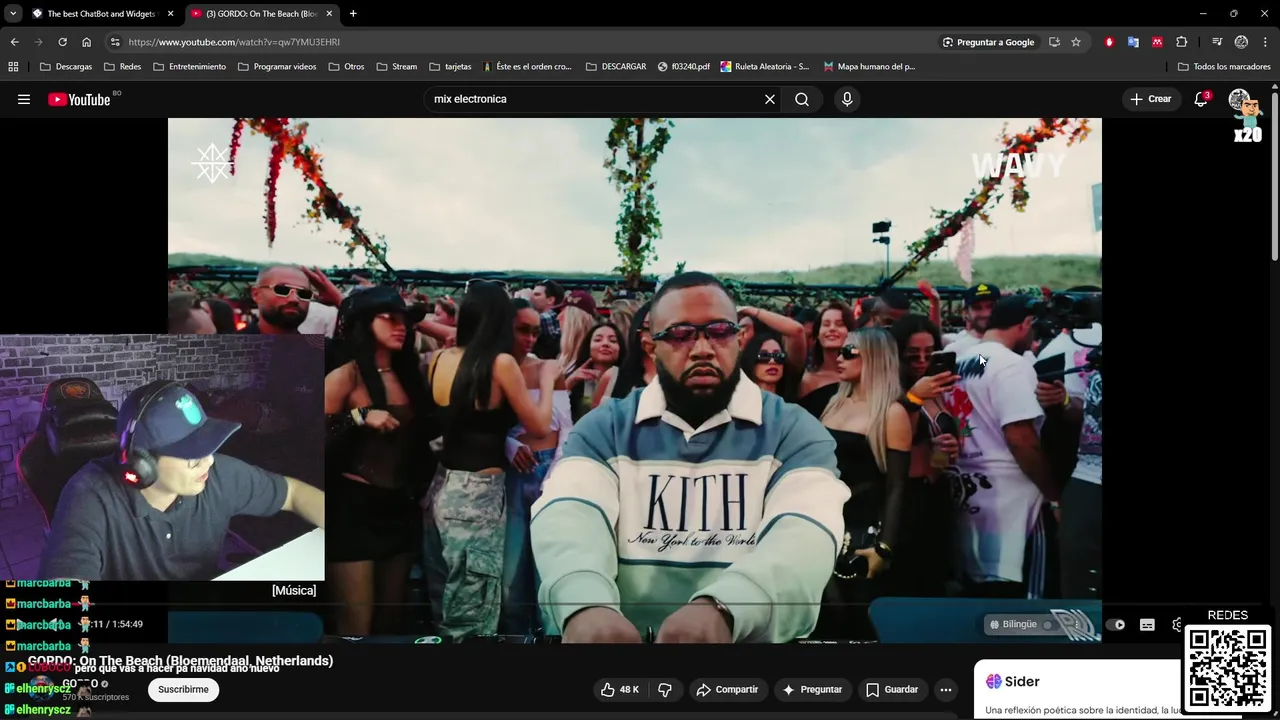Screen dimensions: 1280x720
Task: Open the YouTube account avatar menu
Action: [x=1240, y=101]
